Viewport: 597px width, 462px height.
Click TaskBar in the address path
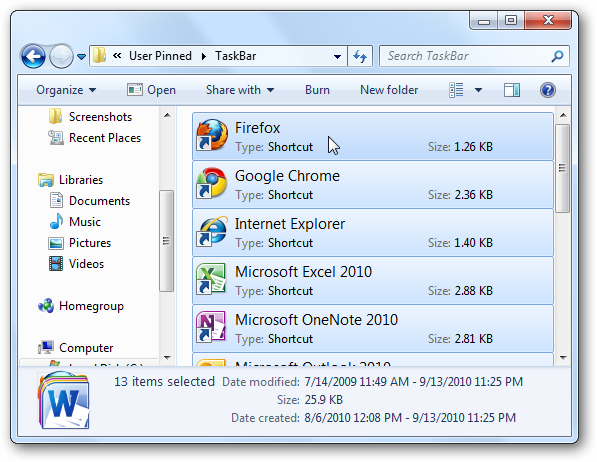tap(235, 56)
